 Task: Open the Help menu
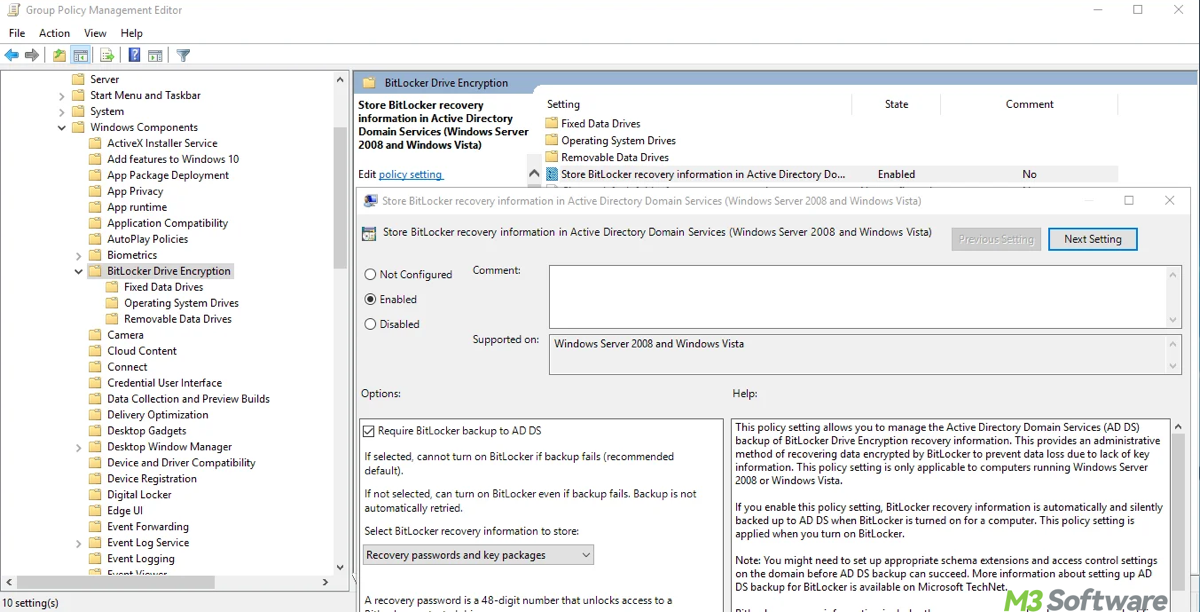tap(132, 33)
